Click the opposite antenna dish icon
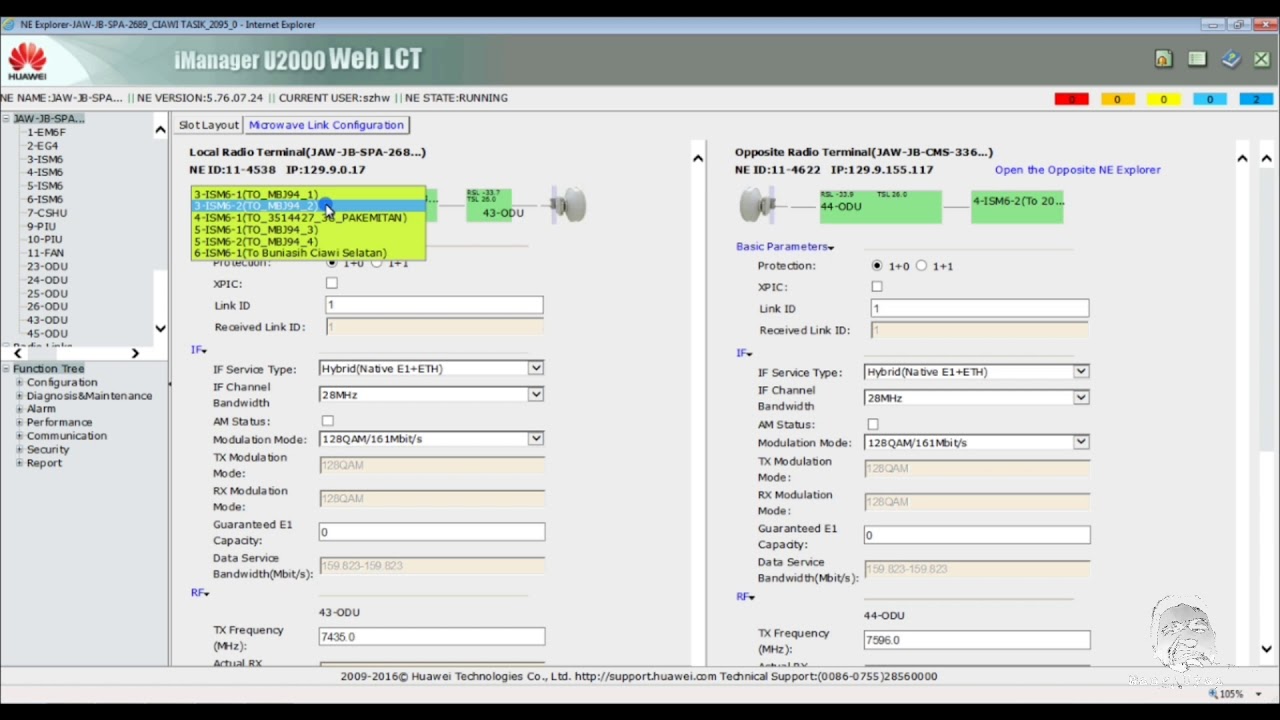The image size is (1280, 720). pos(757,206)
